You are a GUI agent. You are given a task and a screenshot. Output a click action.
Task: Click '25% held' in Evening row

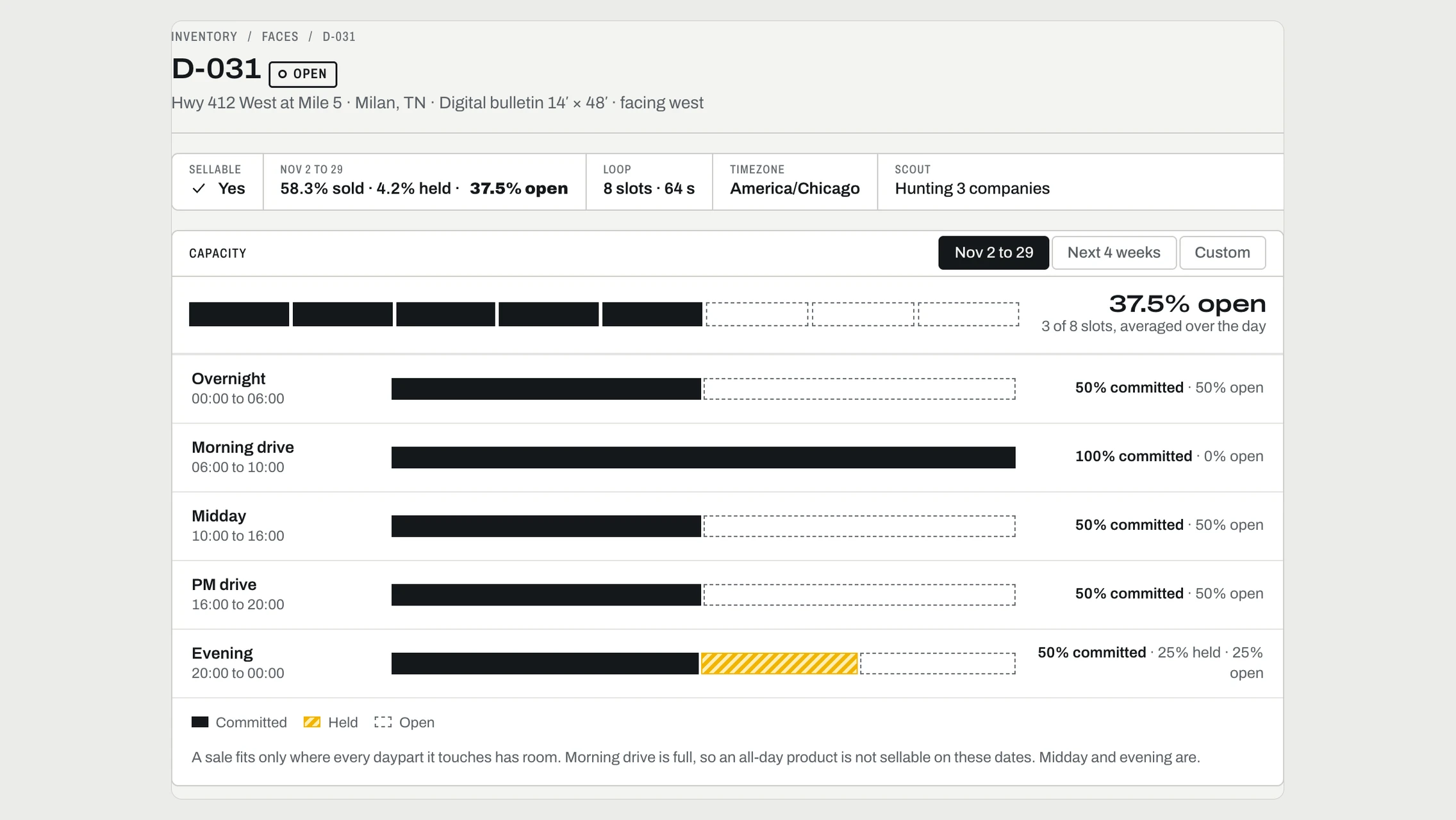(x=1189, y=652)
